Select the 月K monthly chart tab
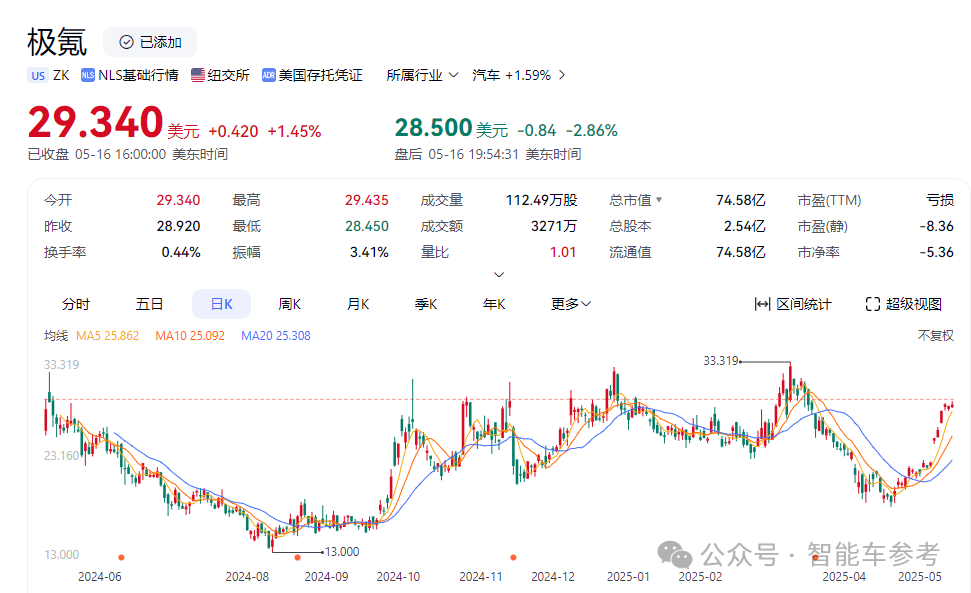 point(358,304)
